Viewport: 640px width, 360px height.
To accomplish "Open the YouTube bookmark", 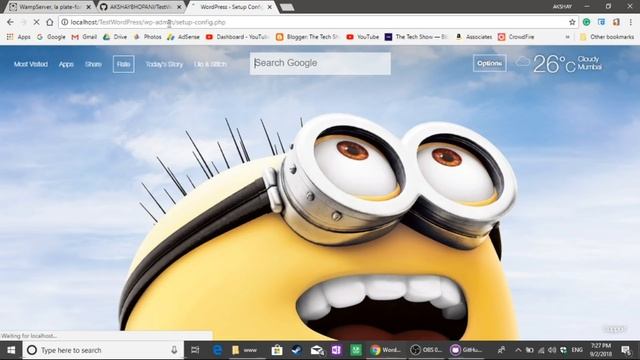I will tap(362, 37).
